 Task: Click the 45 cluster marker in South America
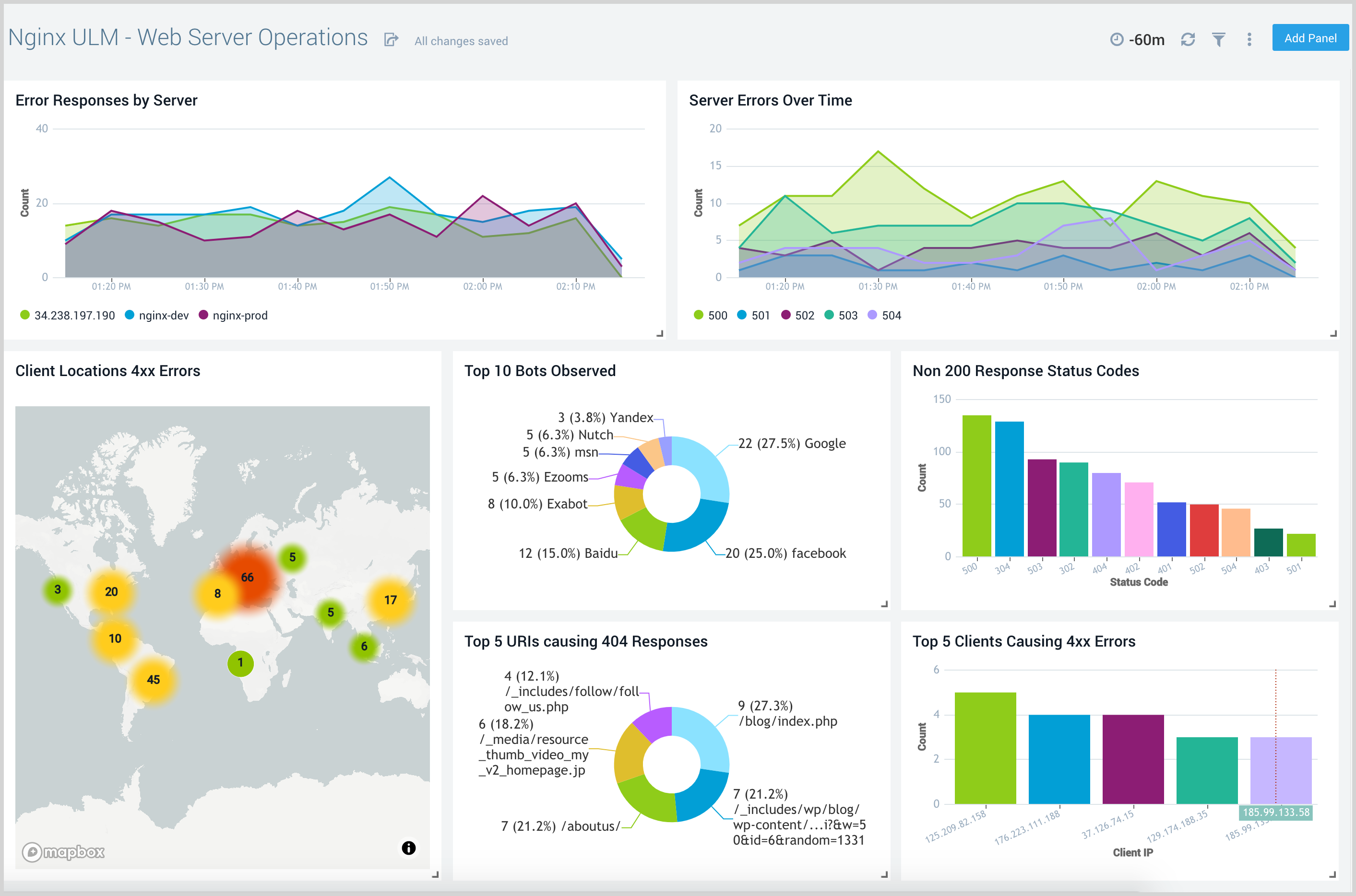pyautogui.click(x=153, y=679)
